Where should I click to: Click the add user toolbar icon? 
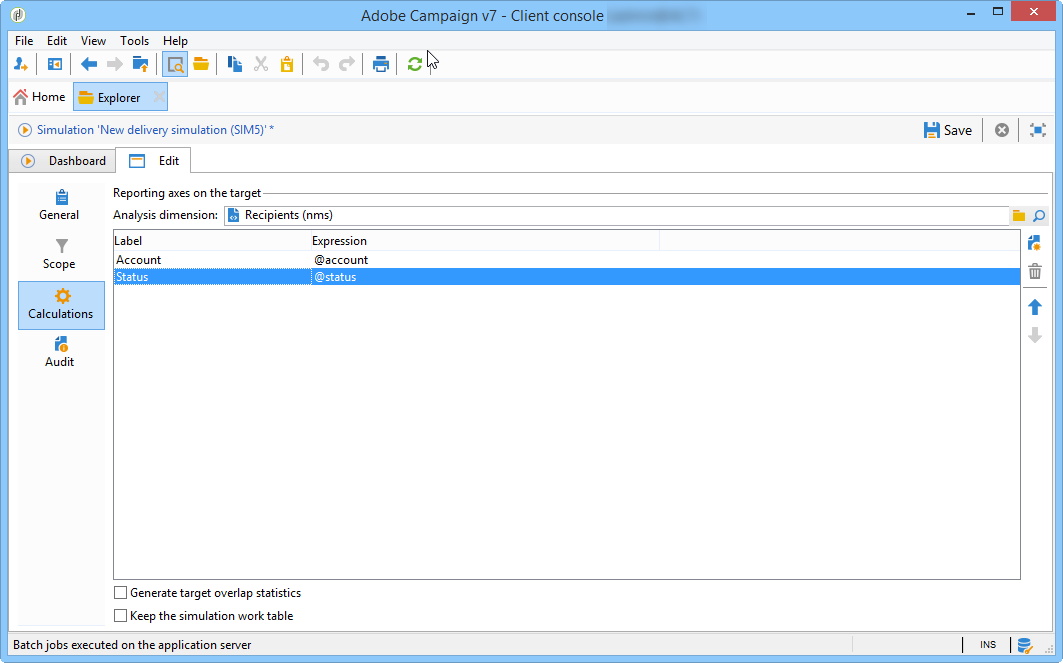[x=20, y=64]
